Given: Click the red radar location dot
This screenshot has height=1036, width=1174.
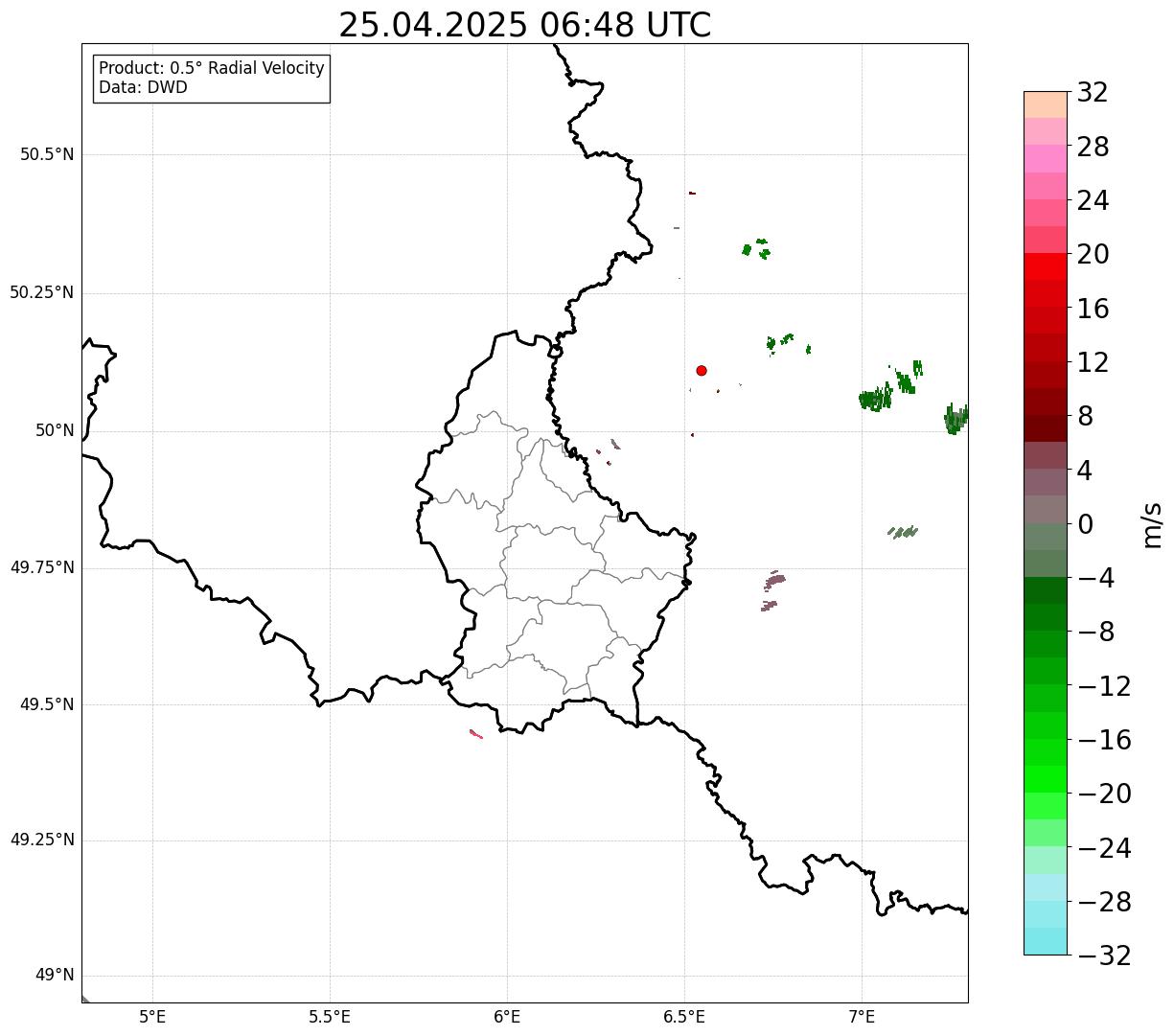Looking at the screenshot, I should 702,370.
